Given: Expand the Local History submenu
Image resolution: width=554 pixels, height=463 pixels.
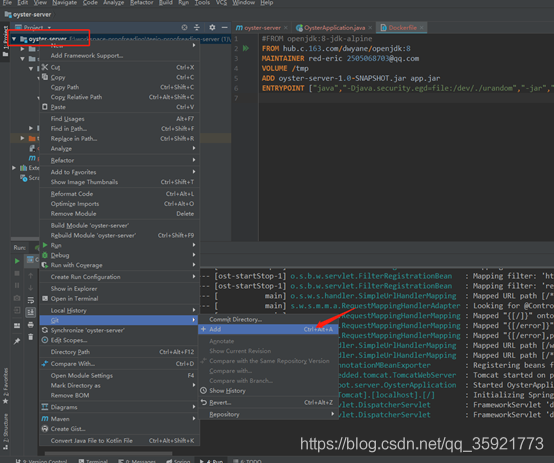Looking at the screenshot, I should pyautogui.click(x=119, y=310).
